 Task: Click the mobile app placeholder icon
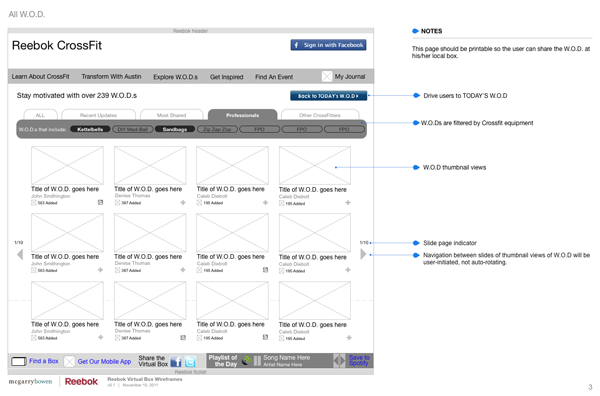pos(69,361)
